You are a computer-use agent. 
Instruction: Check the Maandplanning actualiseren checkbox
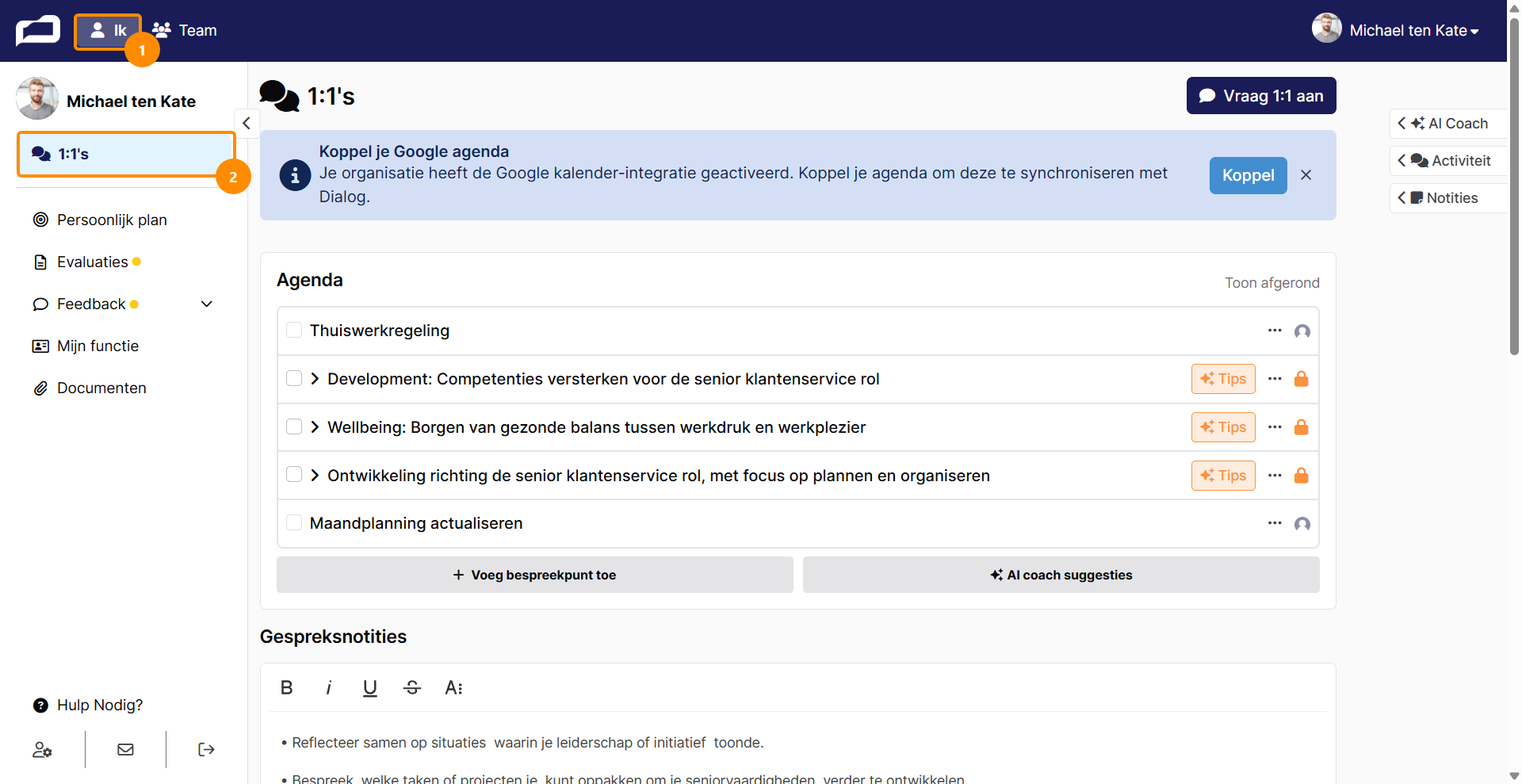pos(294,522)
